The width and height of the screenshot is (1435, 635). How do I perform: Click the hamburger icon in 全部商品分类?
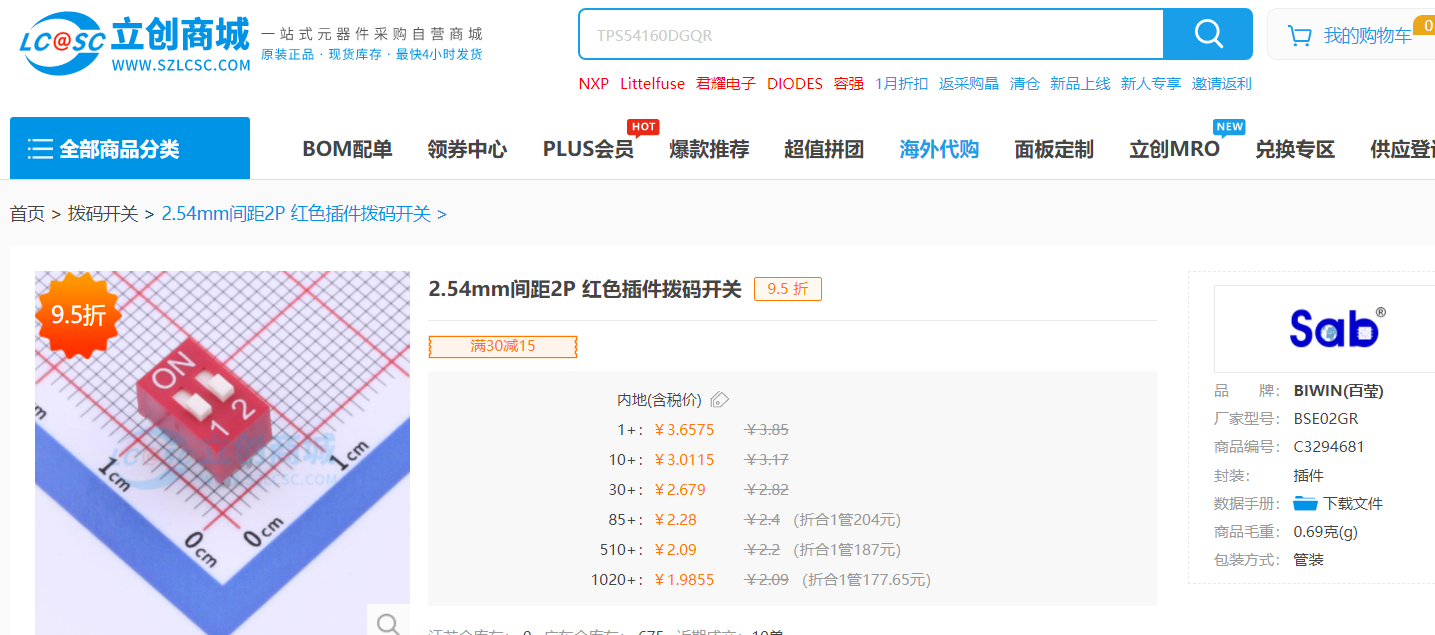(40, 149)
